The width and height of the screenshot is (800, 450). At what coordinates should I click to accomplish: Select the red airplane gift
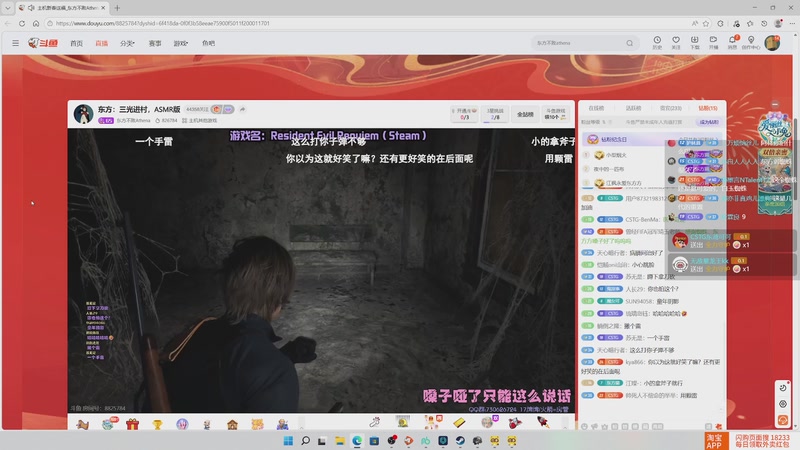click(x=515, y=422)
